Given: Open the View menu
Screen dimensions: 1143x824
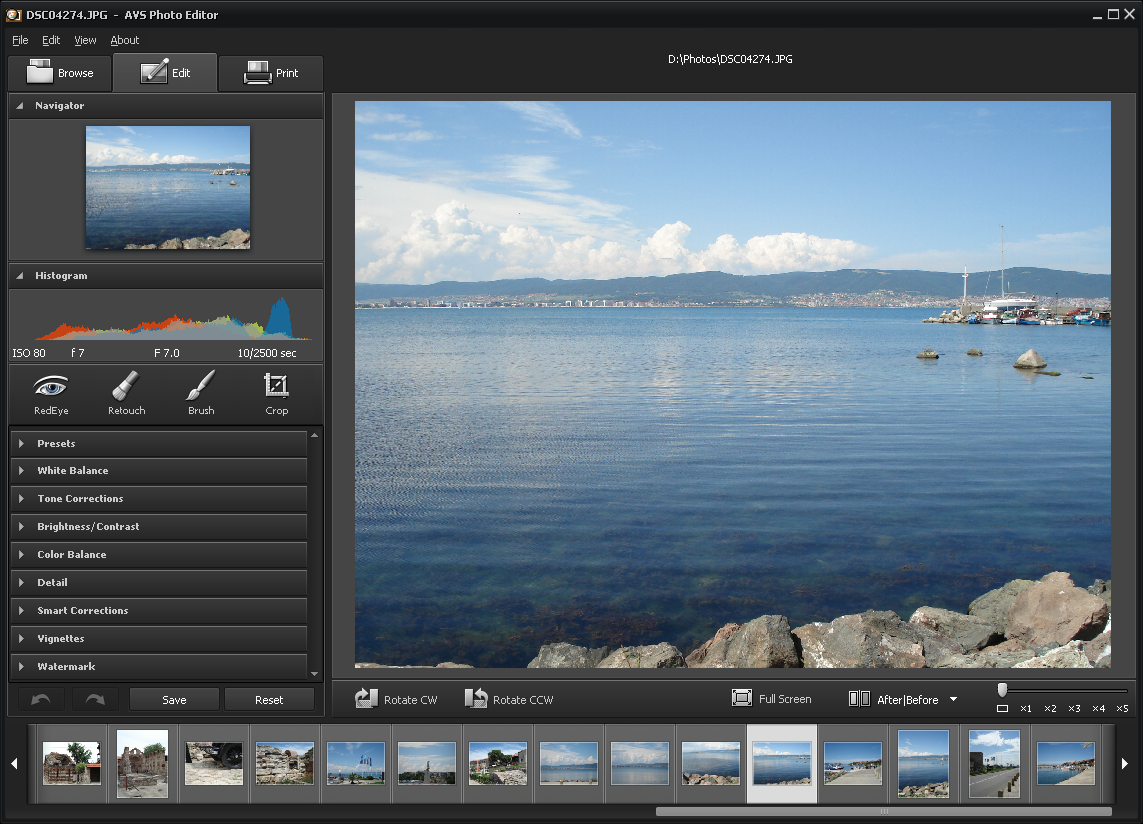Looking at the screenshot, I should (x=85, y=40).
